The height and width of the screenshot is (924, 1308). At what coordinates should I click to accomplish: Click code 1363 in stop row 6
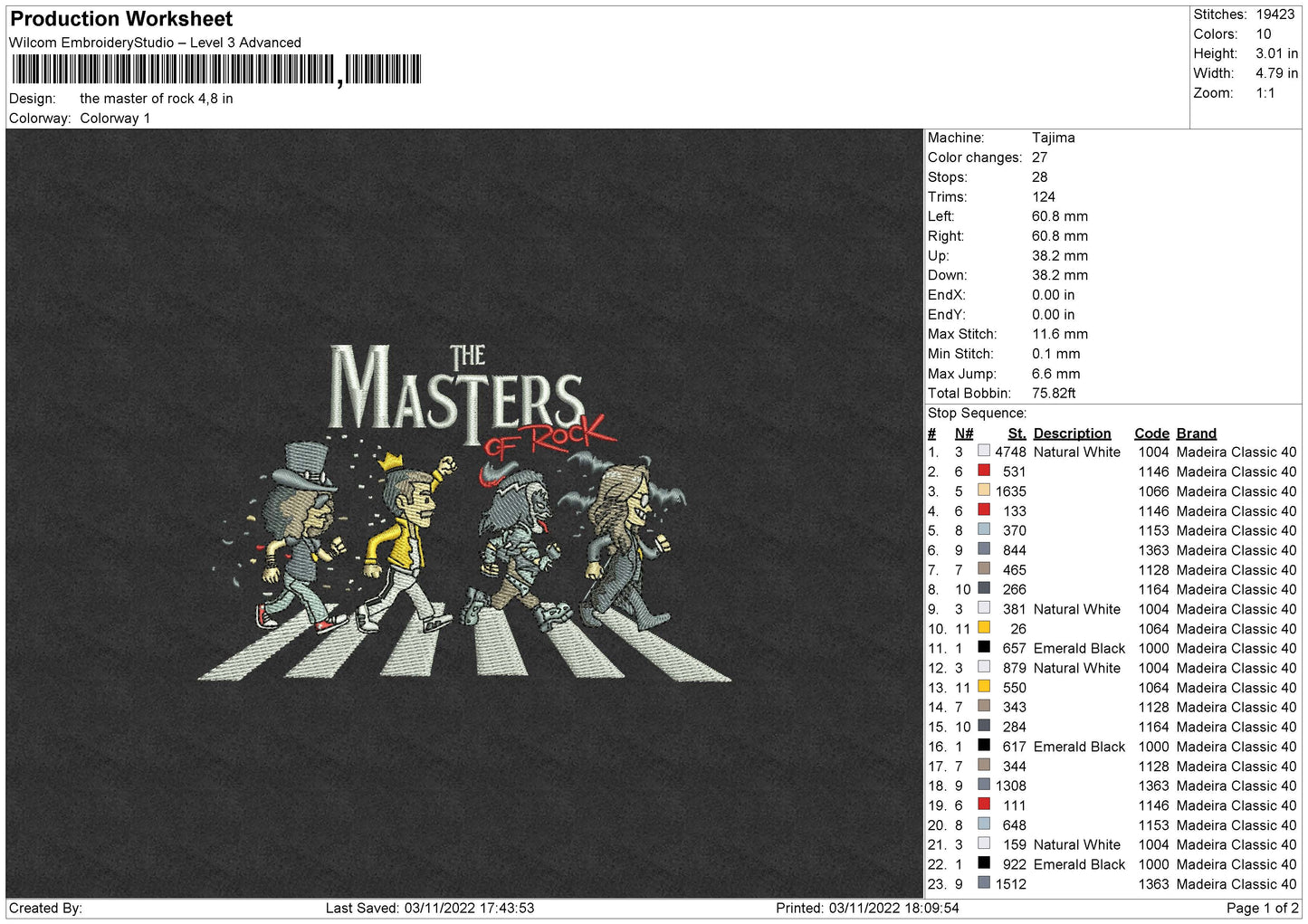point(1153,550)
